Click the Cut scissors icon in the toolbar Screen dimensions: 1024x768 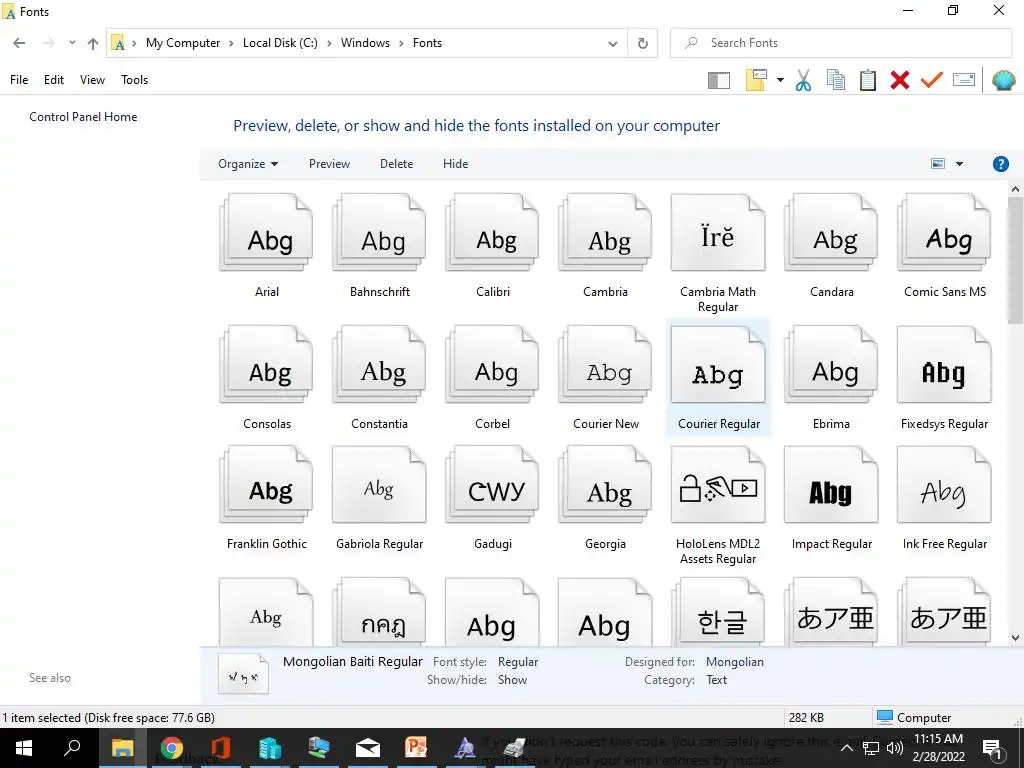803,80
